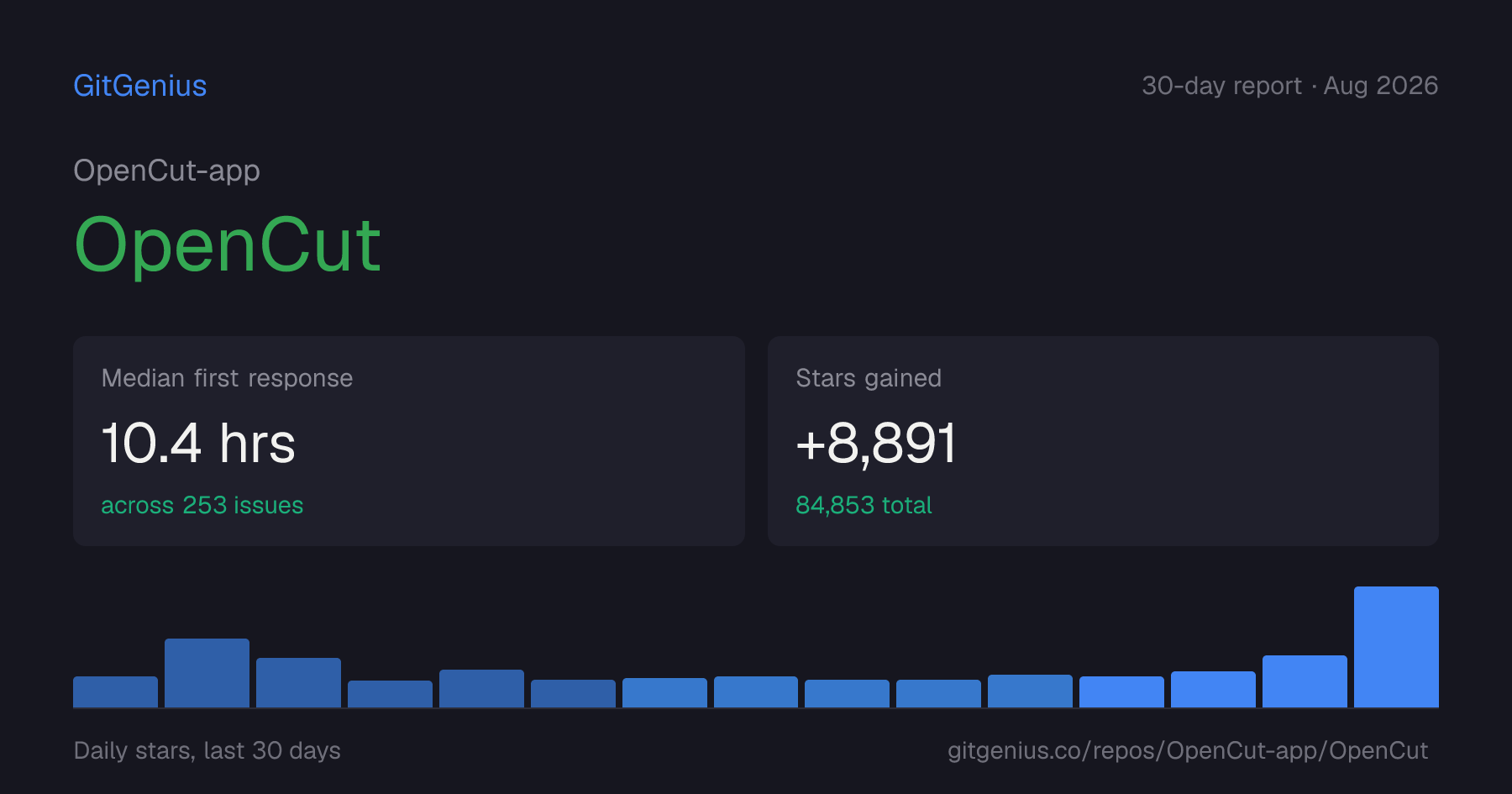Select the 30-day report Aug 2026 label
The width and height of the screenshot is (1512, 794).
pos(1289,86)
